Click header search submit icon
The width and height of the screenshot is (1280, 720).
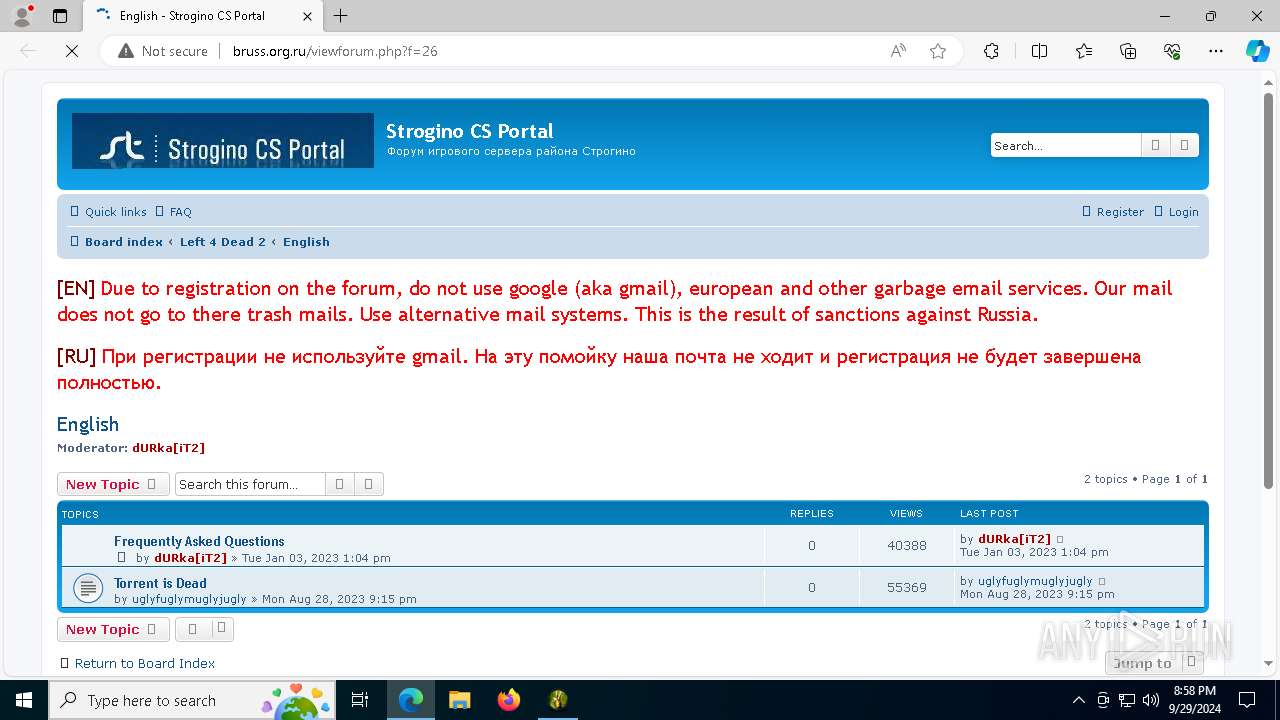click(x=1155, y=145)
